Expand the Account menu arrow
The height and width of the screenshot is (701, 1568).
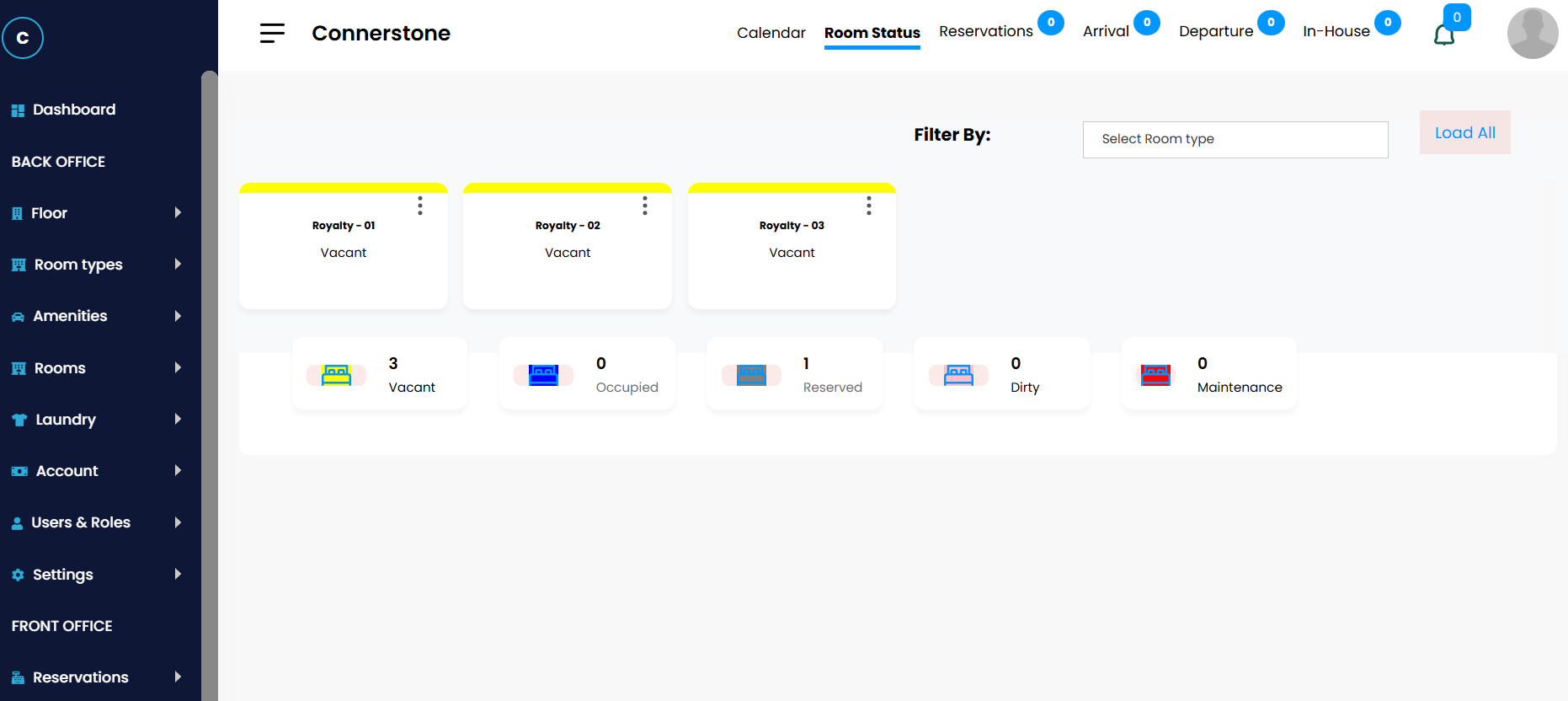178,470
